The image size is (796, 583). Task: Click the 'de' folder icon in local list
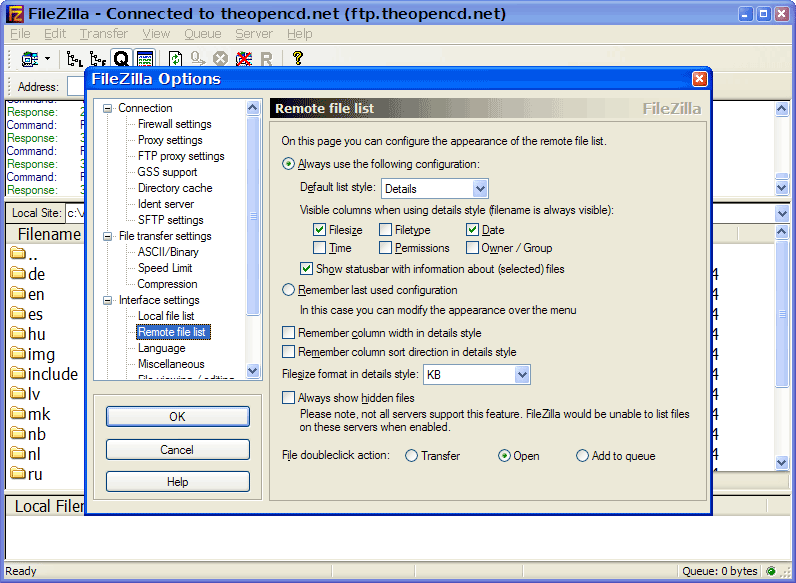[x=18, y=273]
